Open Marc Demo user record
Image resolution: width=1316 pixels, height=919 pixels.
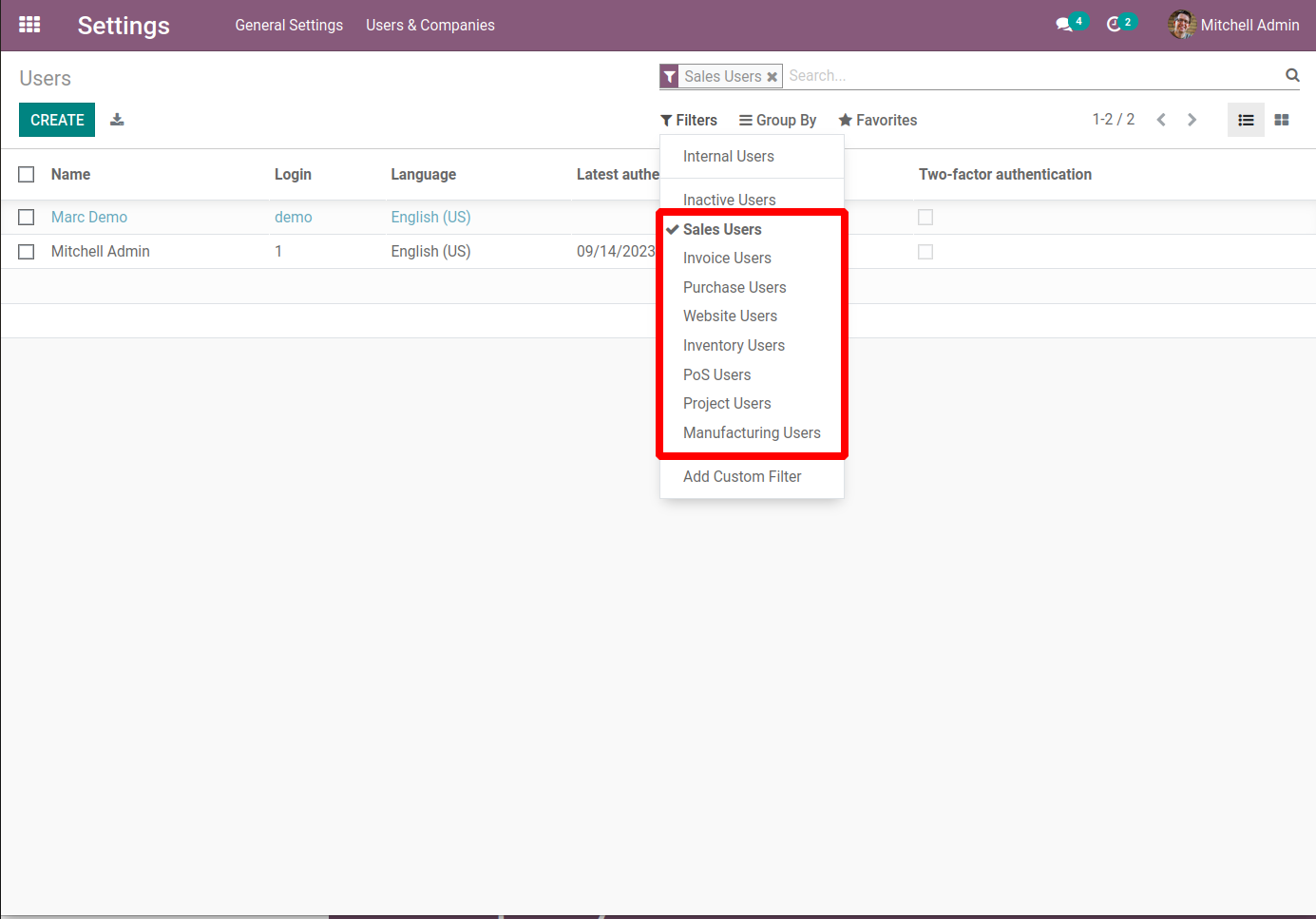(89, 217)
